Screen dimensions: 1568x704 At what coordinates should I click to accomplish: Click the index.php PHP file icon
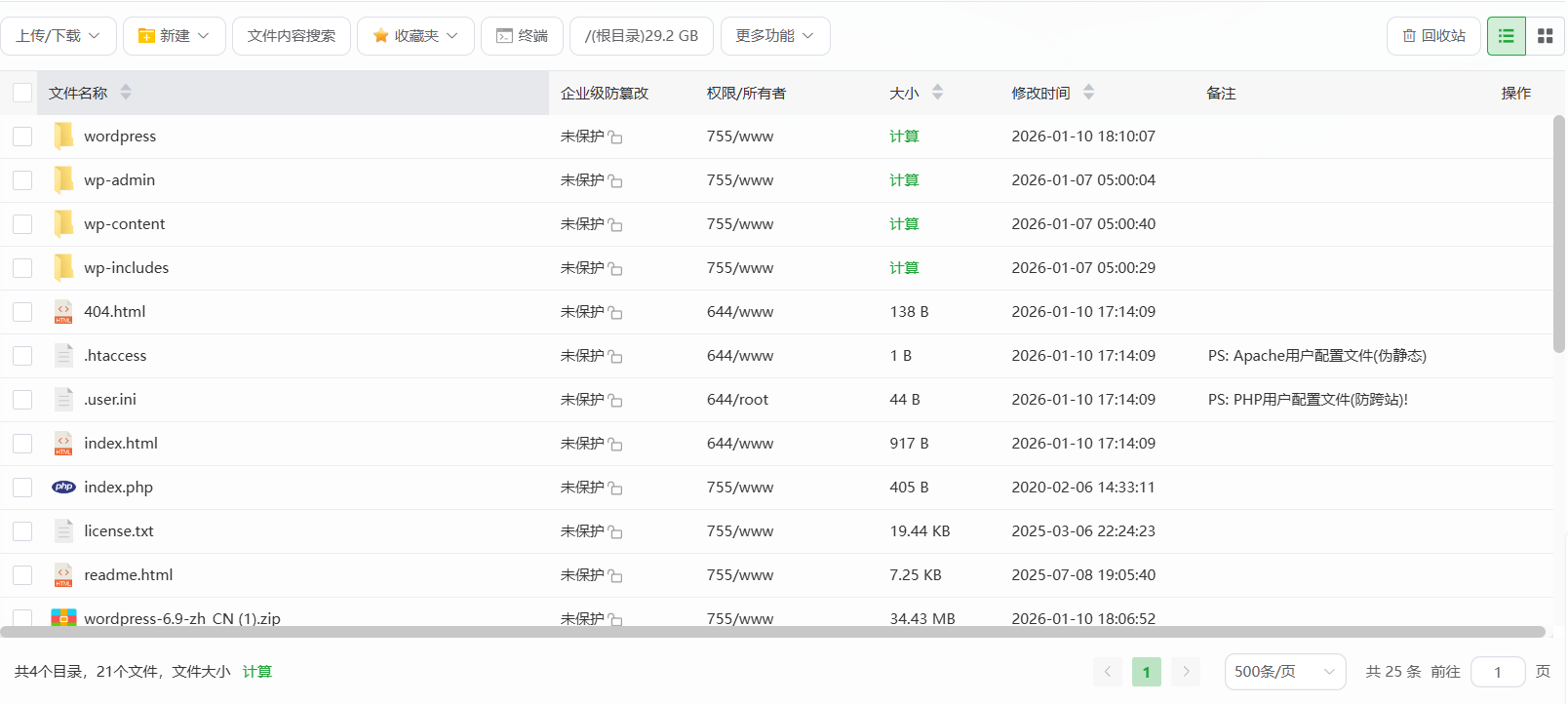[63, 487]
